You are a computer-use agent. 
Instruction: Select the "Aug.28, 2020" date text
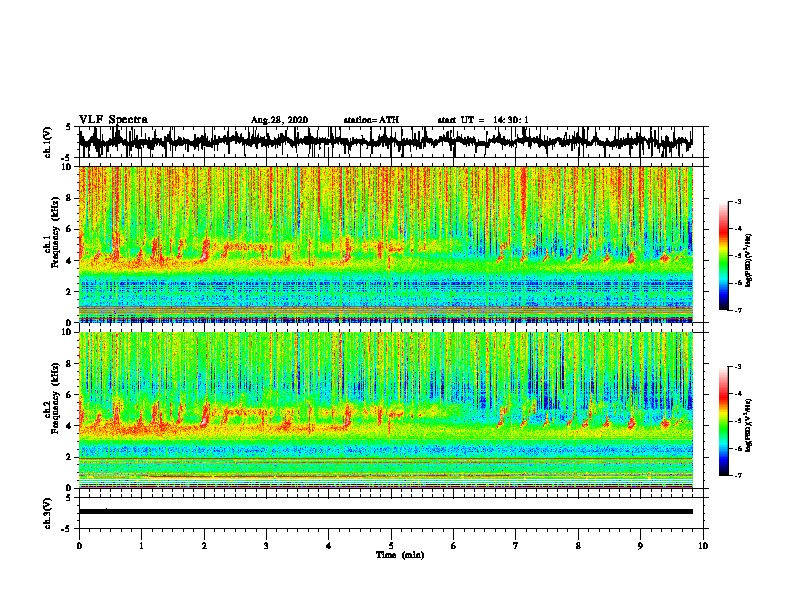[279, 120]
